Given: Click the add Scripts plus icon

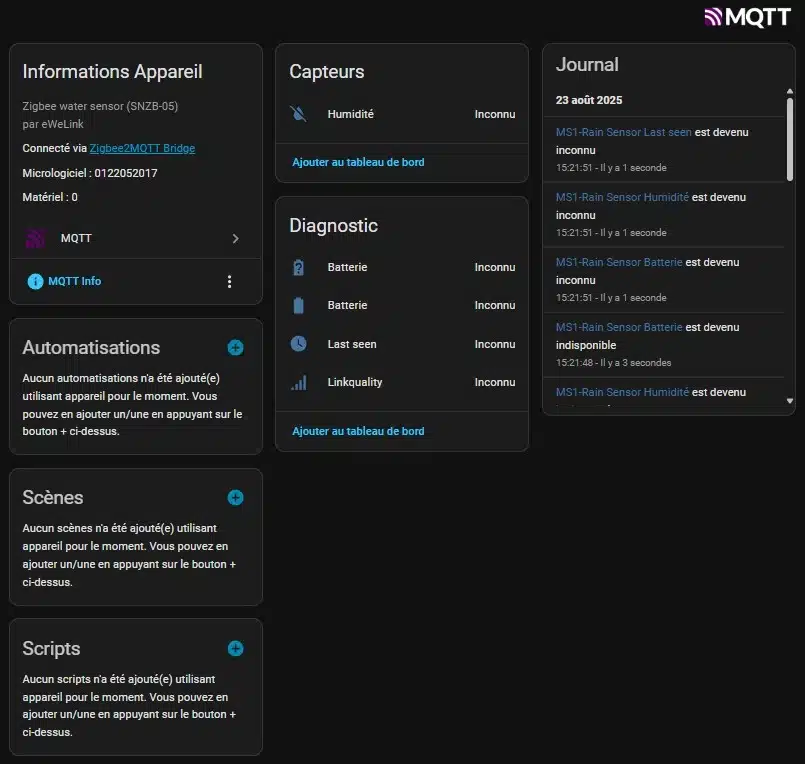Looking at the screenshot, I should click(x=235, y=648).
